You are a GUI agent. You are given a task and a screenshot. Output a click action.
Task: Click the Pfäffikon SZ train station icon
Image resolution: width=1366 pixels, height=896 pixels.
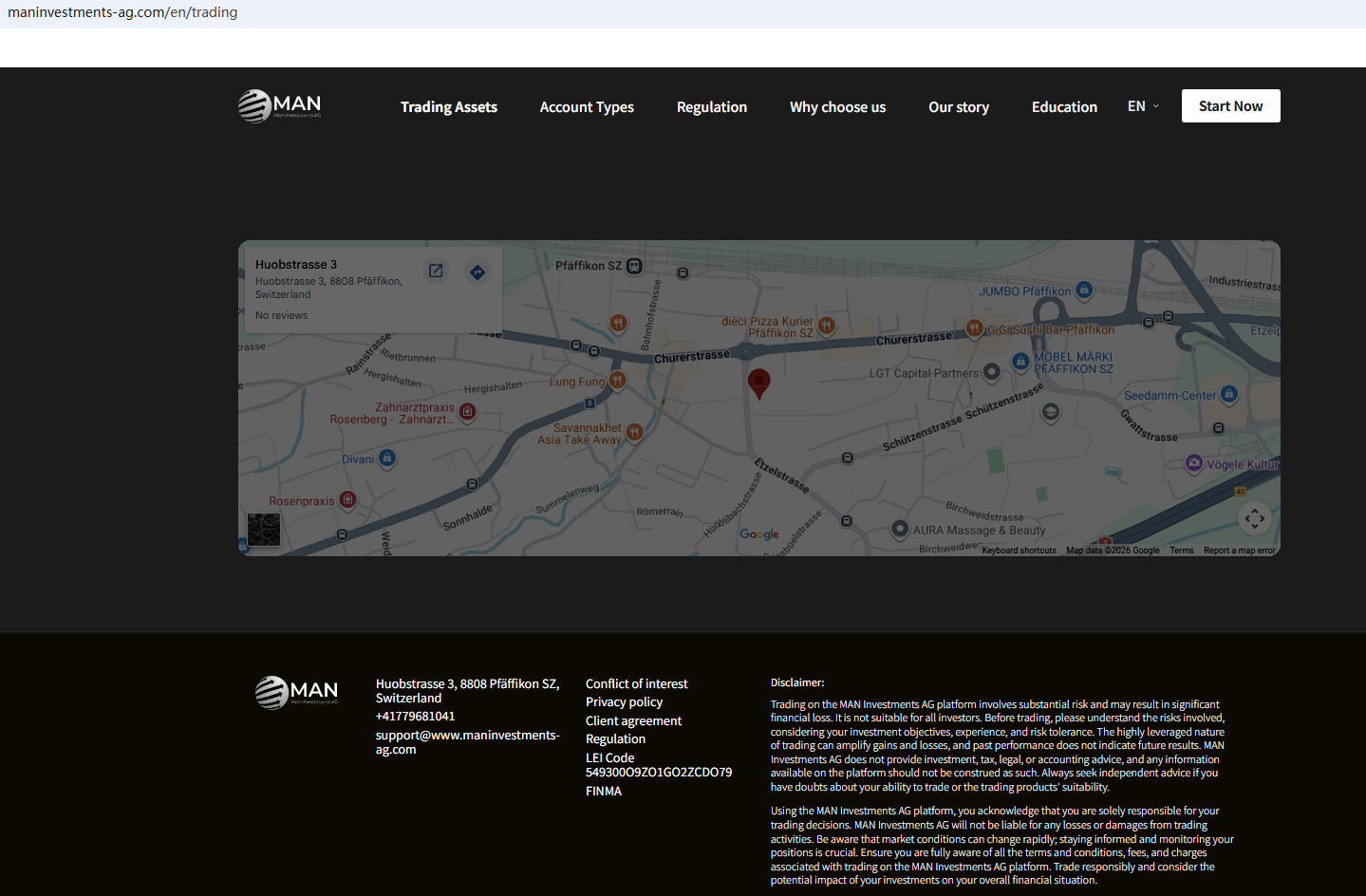coord(635,267)
